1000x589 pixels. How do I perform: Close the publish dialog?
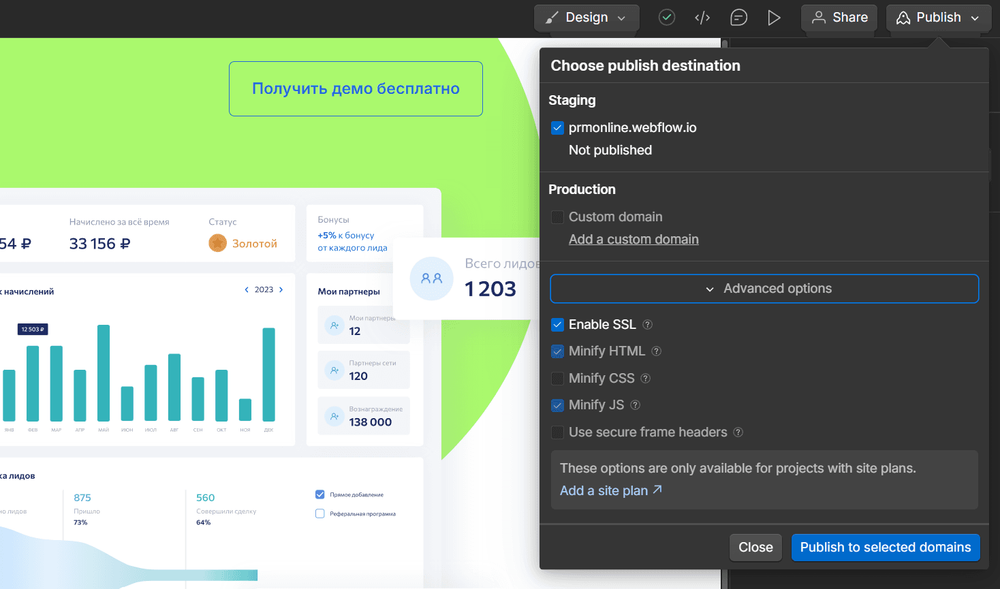tap(755, 547)
